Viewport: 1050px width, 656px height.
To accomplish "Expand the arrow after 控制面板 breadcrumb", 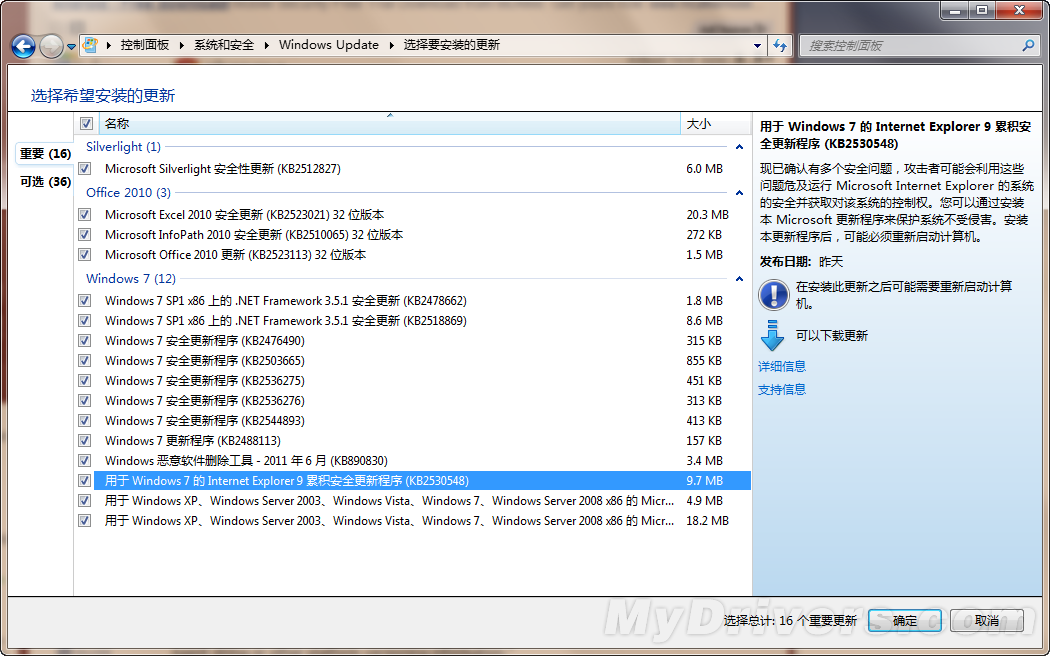I will [x=181, y=46].
